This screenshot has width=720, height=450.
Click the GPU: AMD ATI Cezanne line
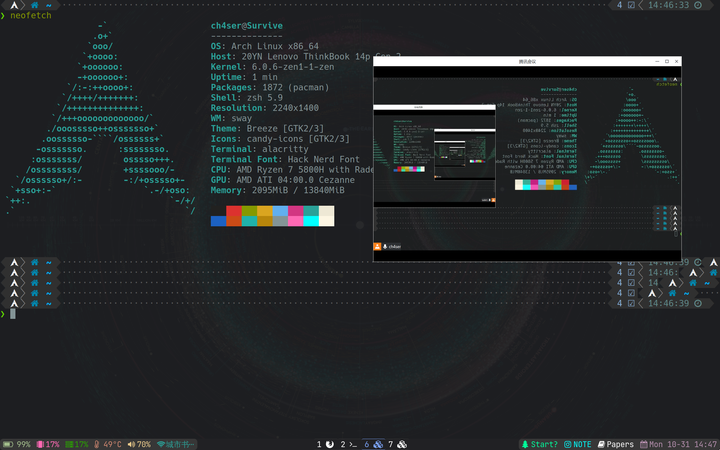point(282,180)
